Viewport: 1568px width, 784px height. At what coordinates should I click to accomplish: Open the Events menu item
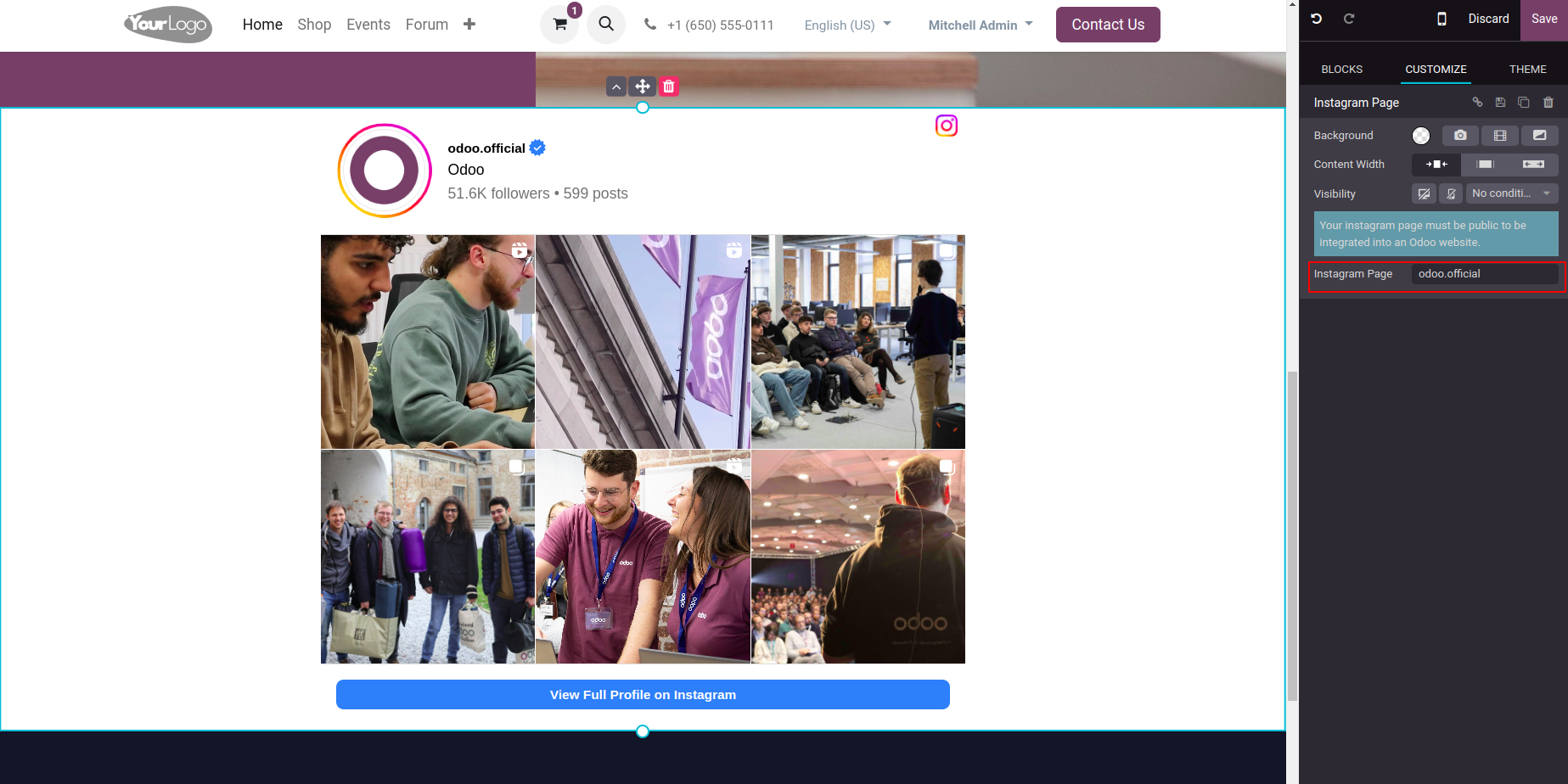368,25
